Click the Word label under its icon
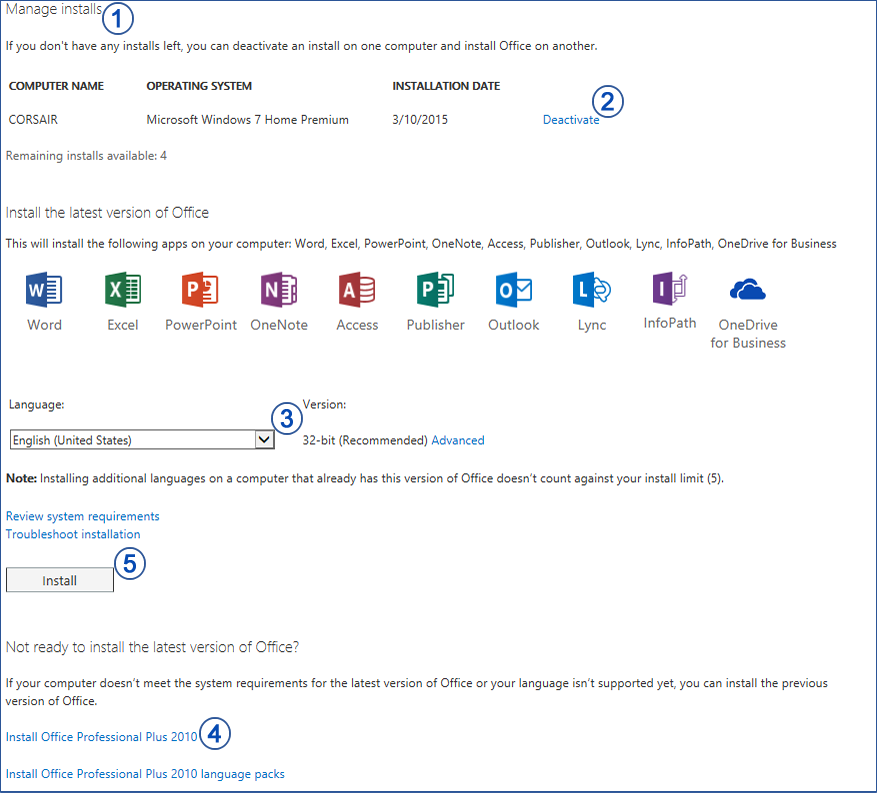The height and width of the screenshot is (794, 877). tap(44, 325)
